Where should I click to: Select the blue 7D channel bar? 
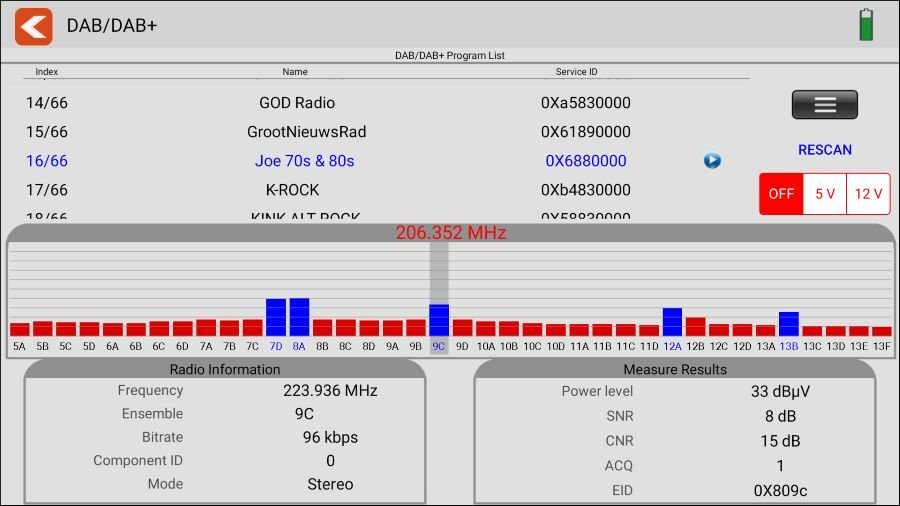(x=276, y=318)
